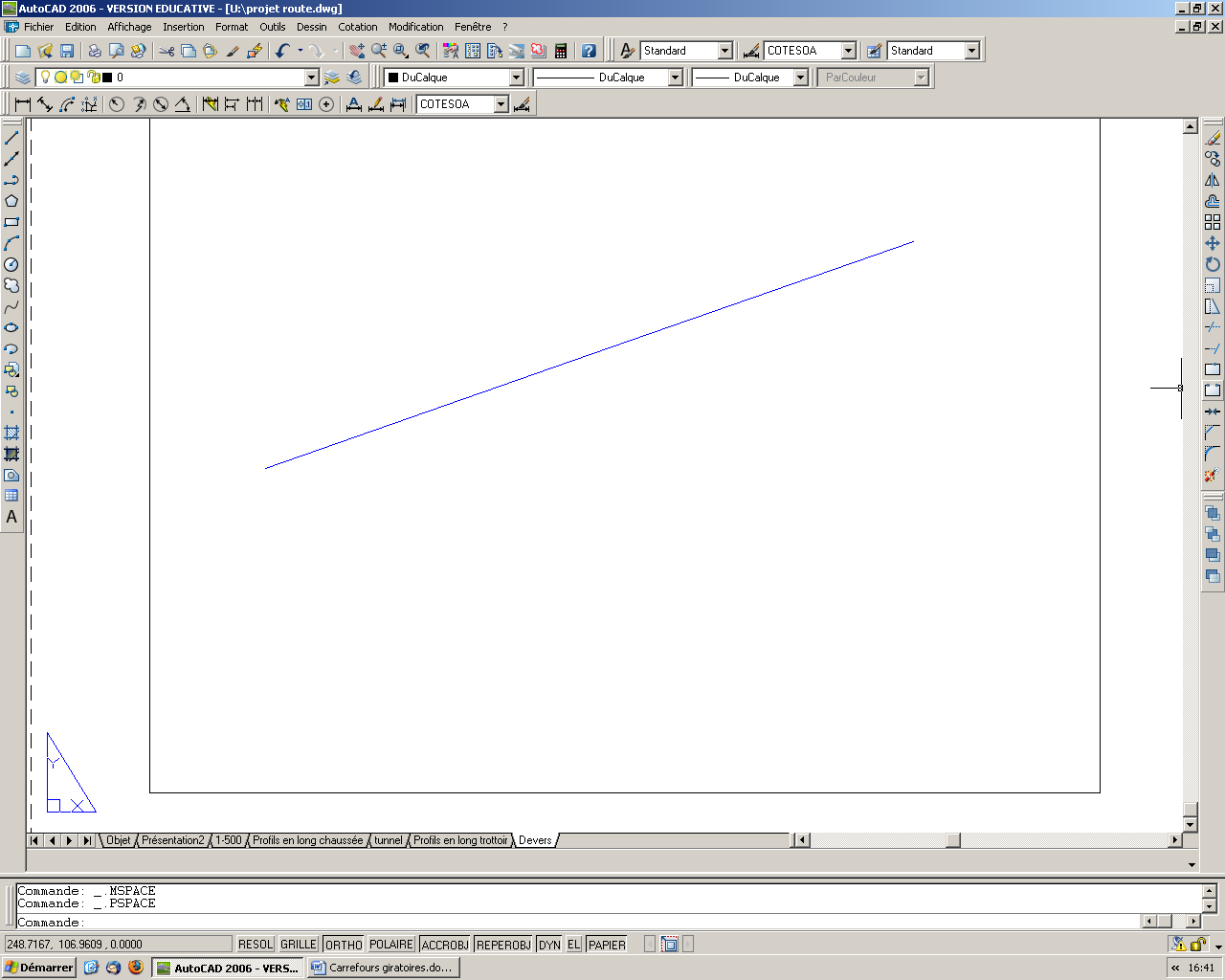Open Carrefours giratoires document in taskbar
The image size is (1225, 980).
click(x=383, y=968)
